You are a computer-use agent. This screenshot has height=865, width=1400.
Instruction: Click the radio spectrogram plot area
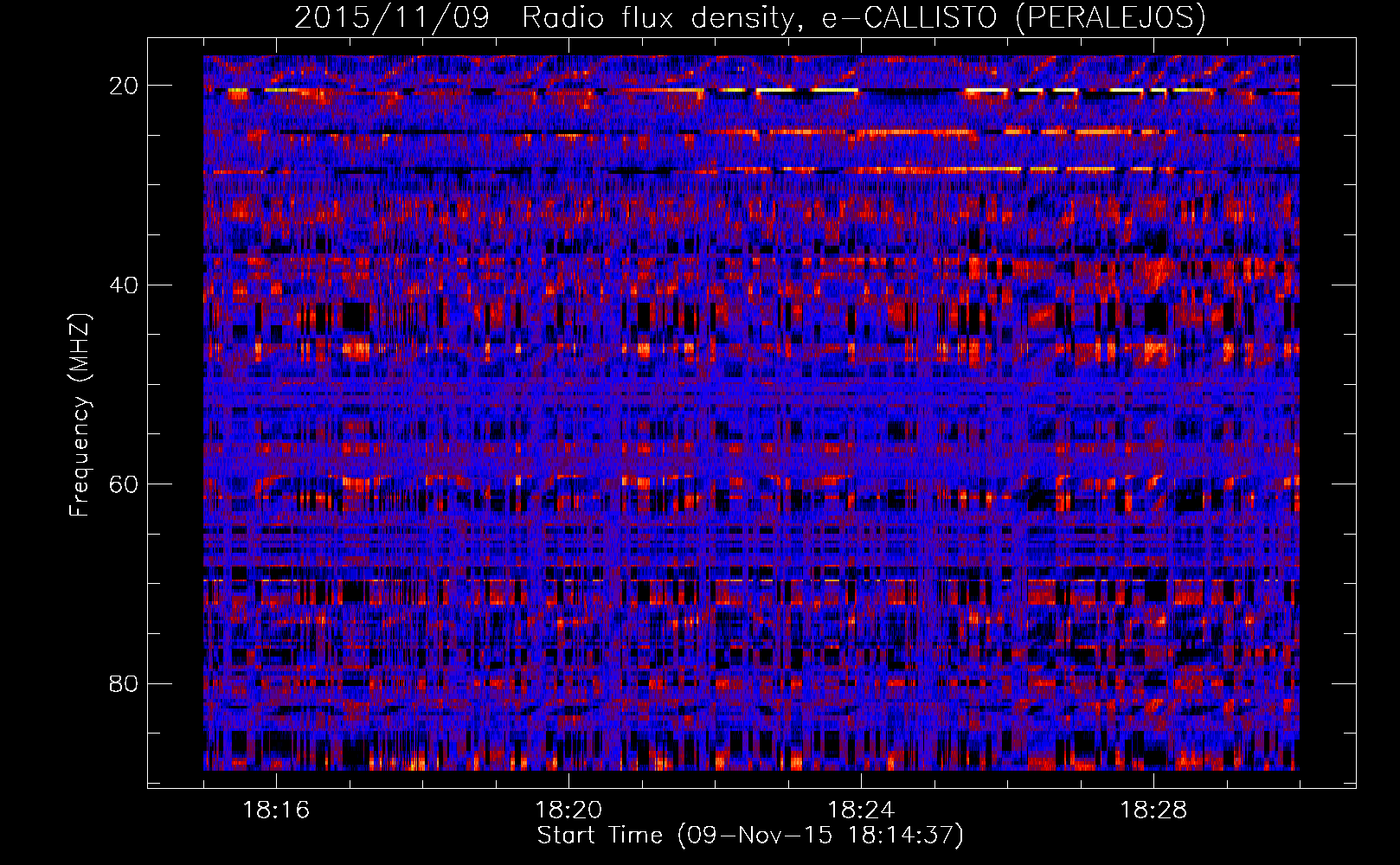751,413
